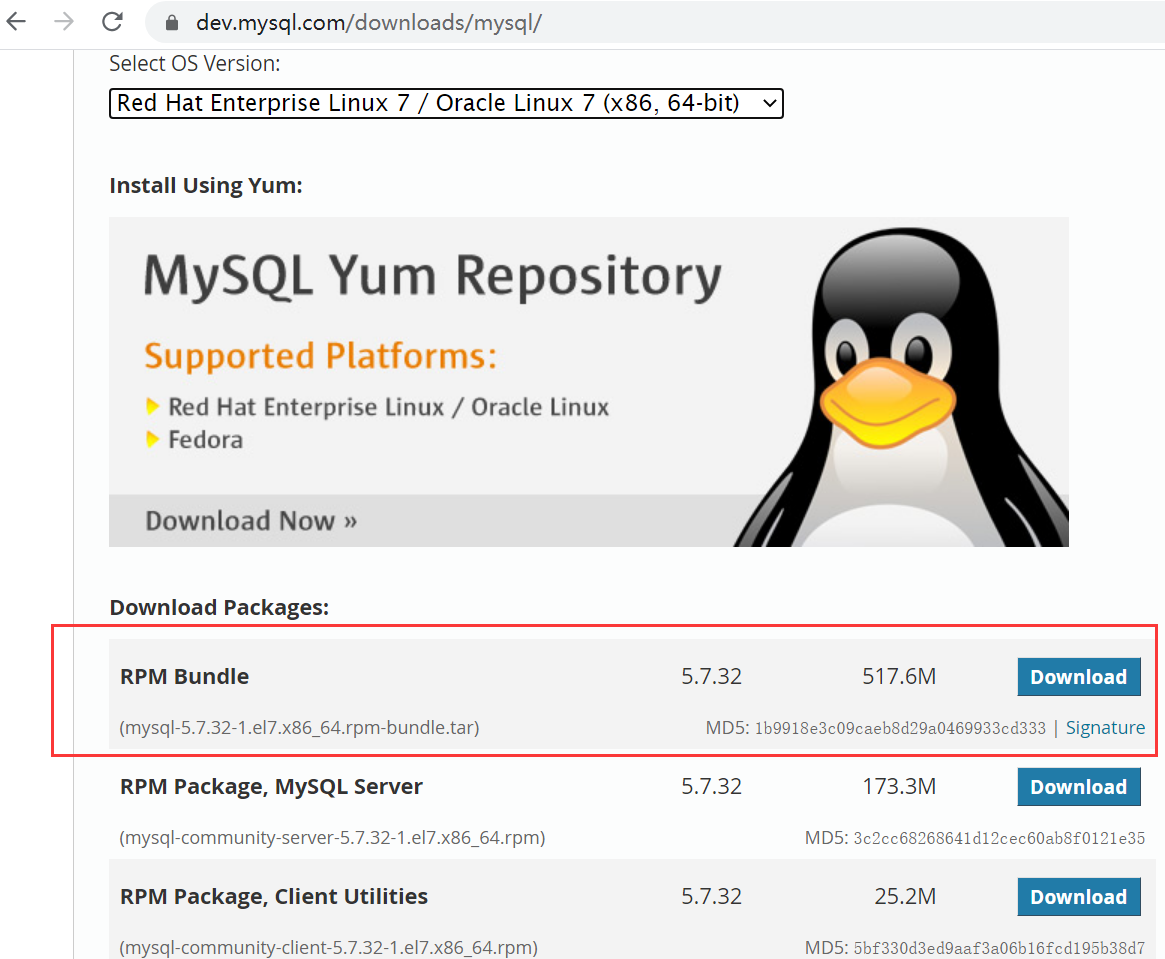
Task: Click inside the browser address bar
Action: (x=400, y=22)
